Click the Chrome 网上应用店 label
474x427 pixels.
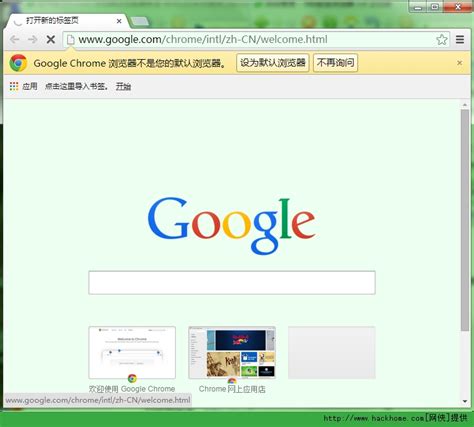[232, 389]
